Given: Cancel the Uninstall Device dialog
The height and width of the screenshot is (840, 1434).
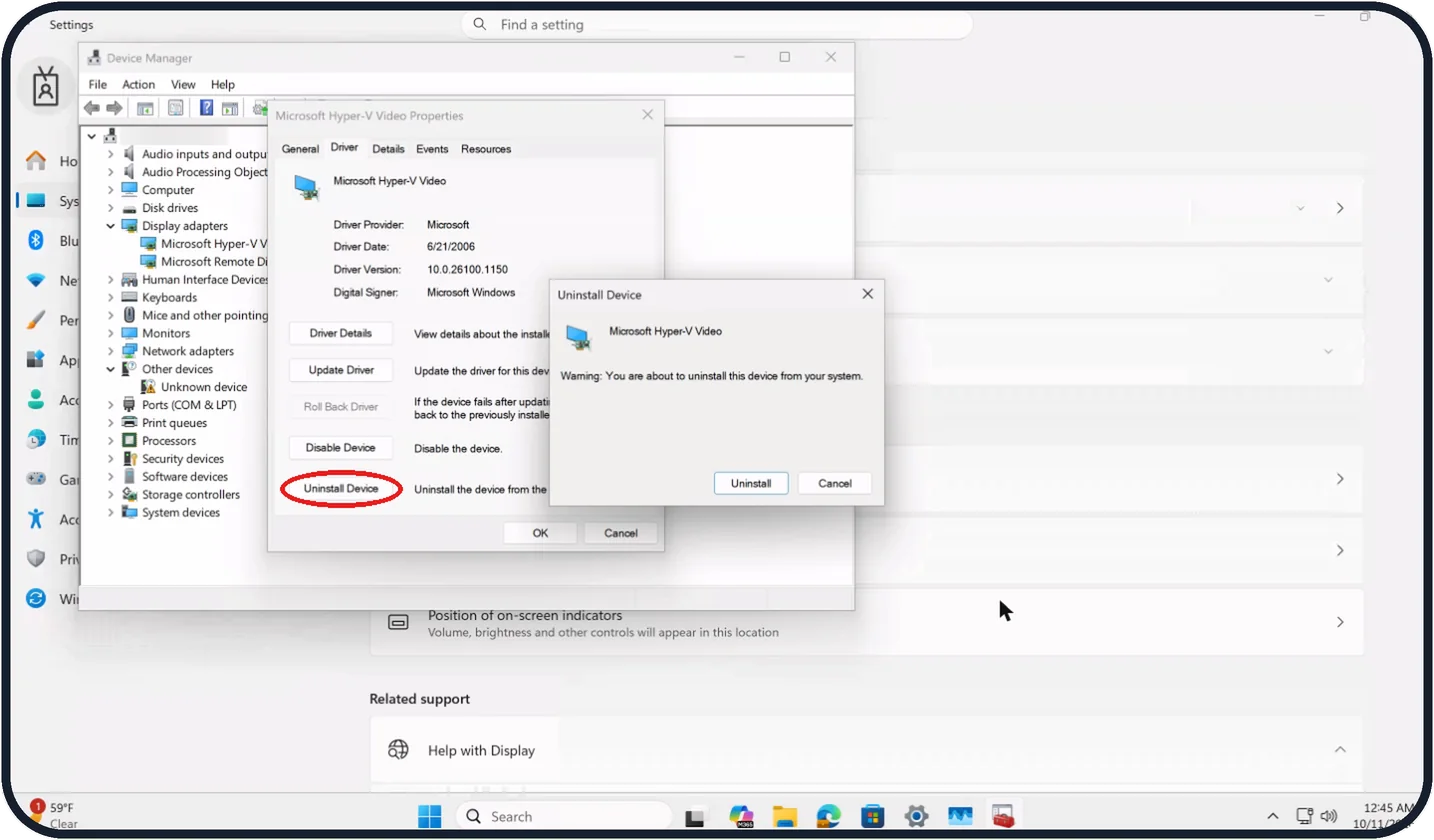Looking at the screenshot, I should 835,483.
